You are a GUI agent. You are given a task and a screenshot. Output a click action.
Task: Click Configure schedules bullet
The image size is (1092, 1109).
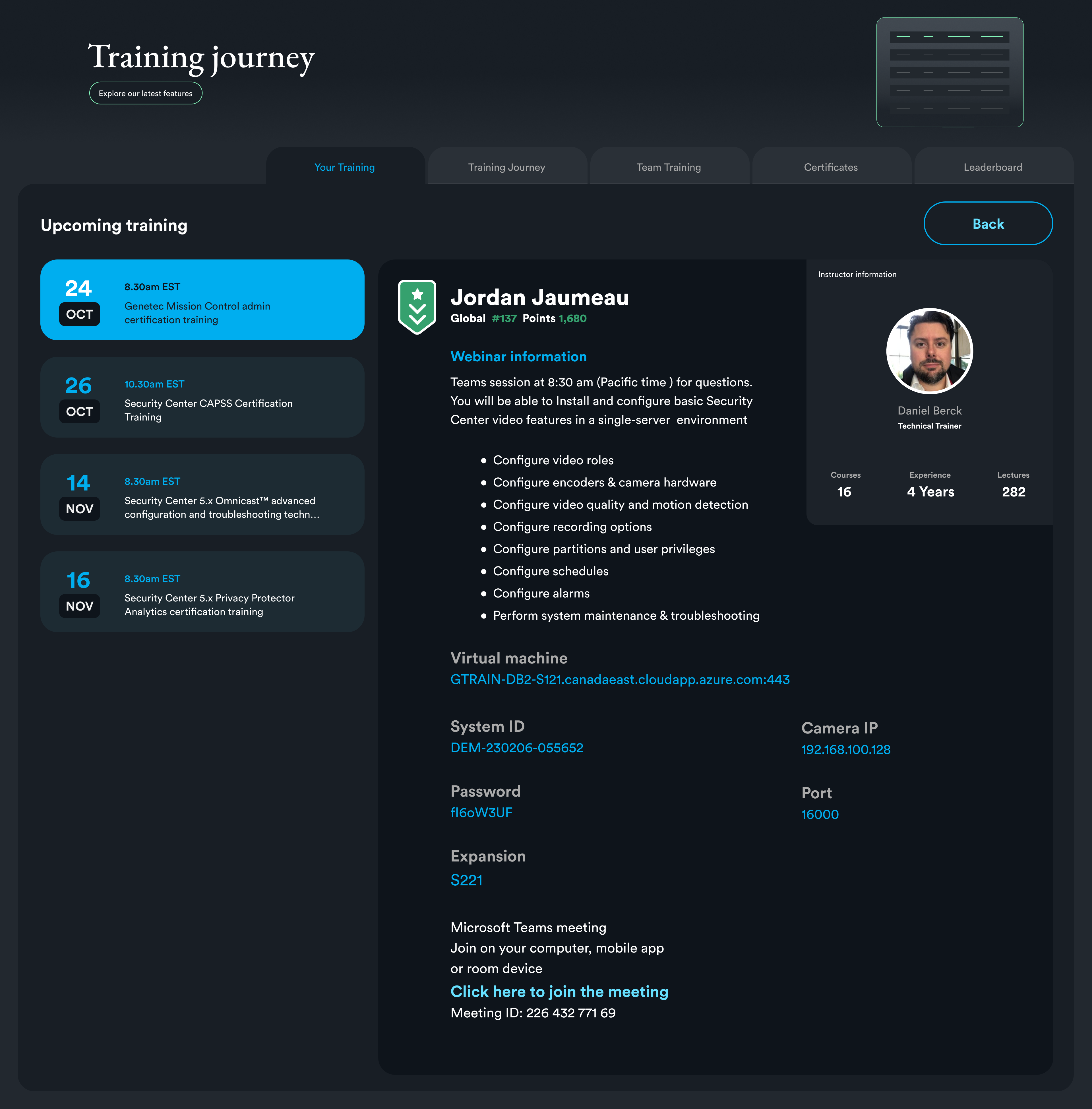[x=551, y=571]
